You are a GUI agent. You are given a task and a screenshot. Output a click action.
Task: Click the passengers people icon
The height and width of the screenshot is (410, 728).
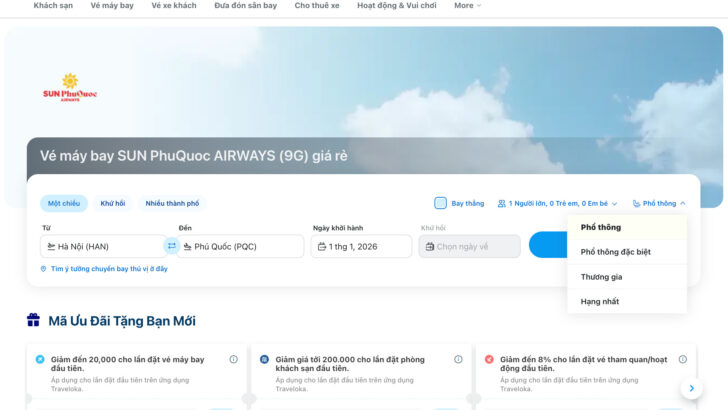(501, 203)
